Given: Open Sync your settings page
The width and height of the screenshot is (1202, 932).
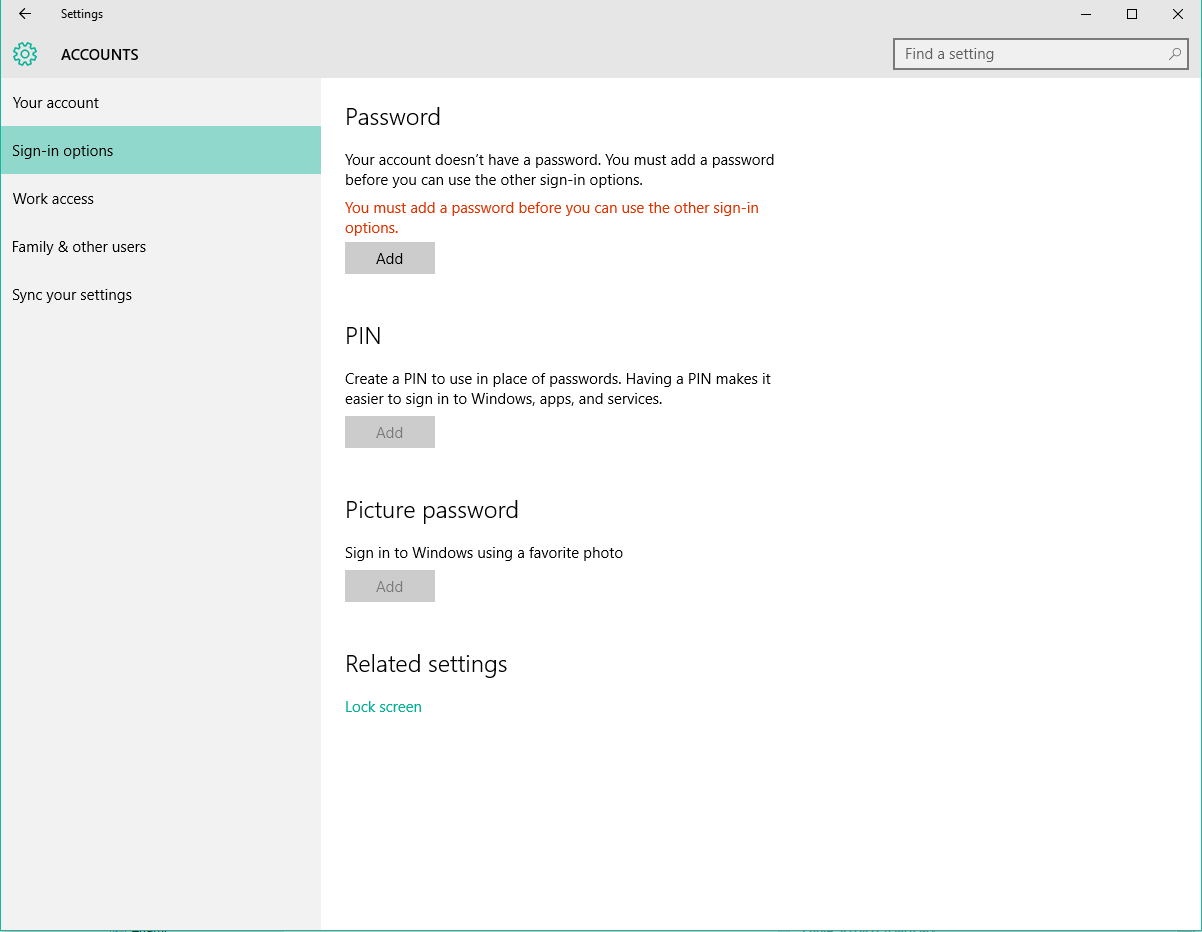Looking at the screenshot, I should 161,294.
